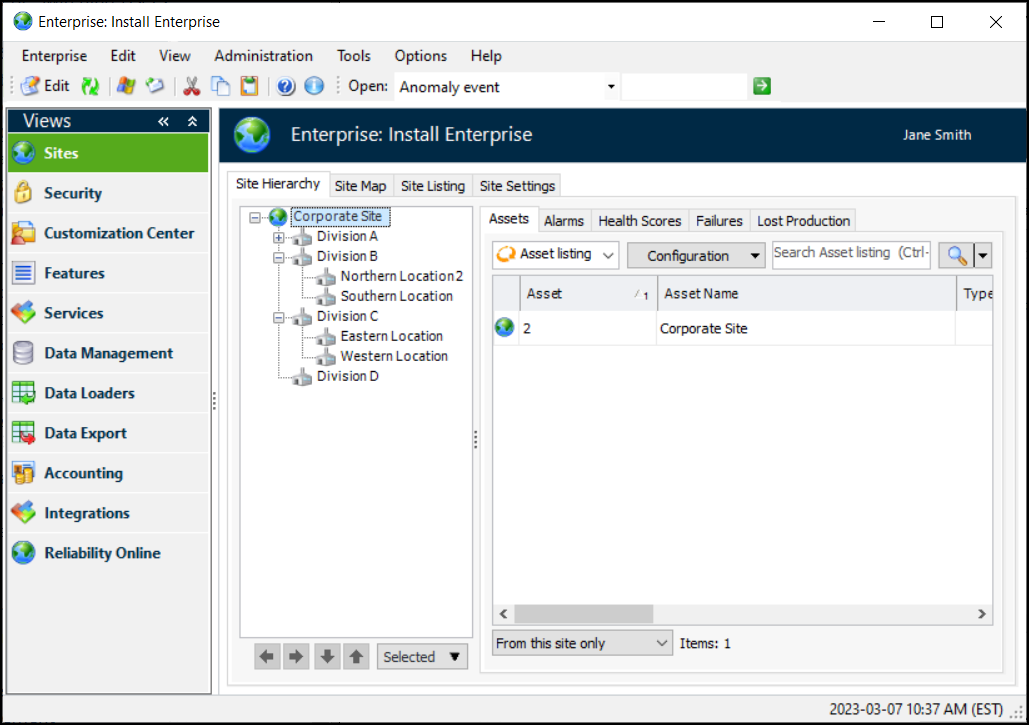Screen dimensions: 1029x725
Task: Open the Selected dropdown button
Action: pyautogui.click(x=422, y=657)
